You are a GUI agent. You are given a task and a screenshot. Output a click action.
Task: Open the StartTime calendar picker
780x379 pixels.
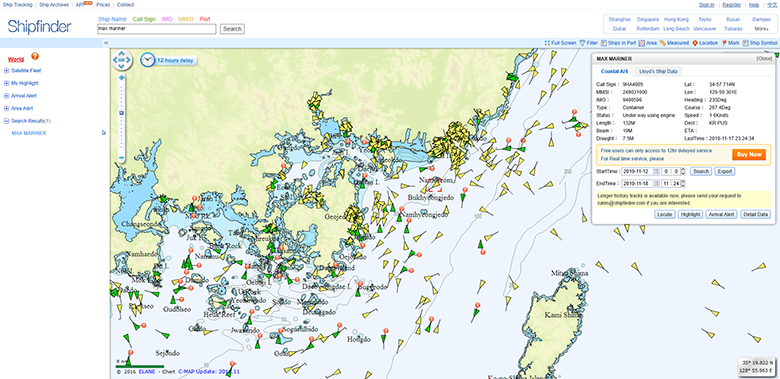[656, 172]
